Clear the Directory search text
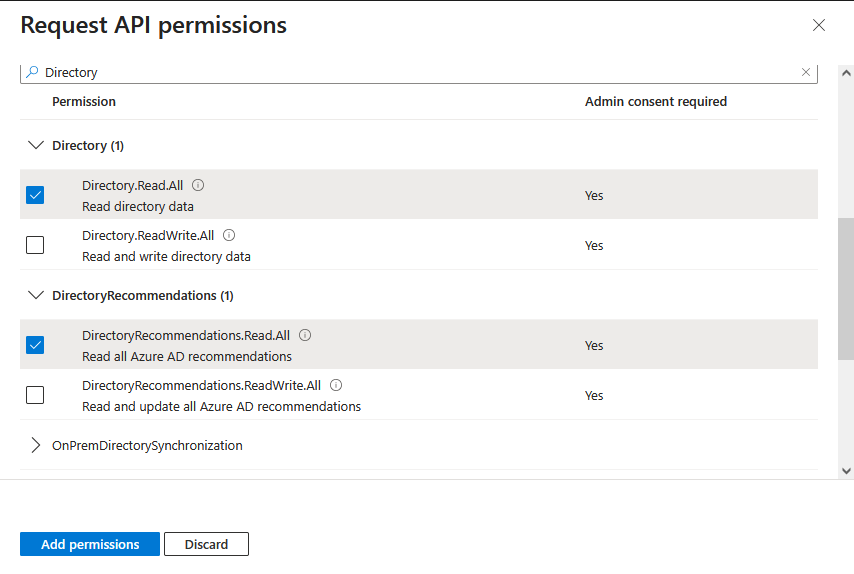The width and height of the screenshot is (854, 574). click(806, 72)
